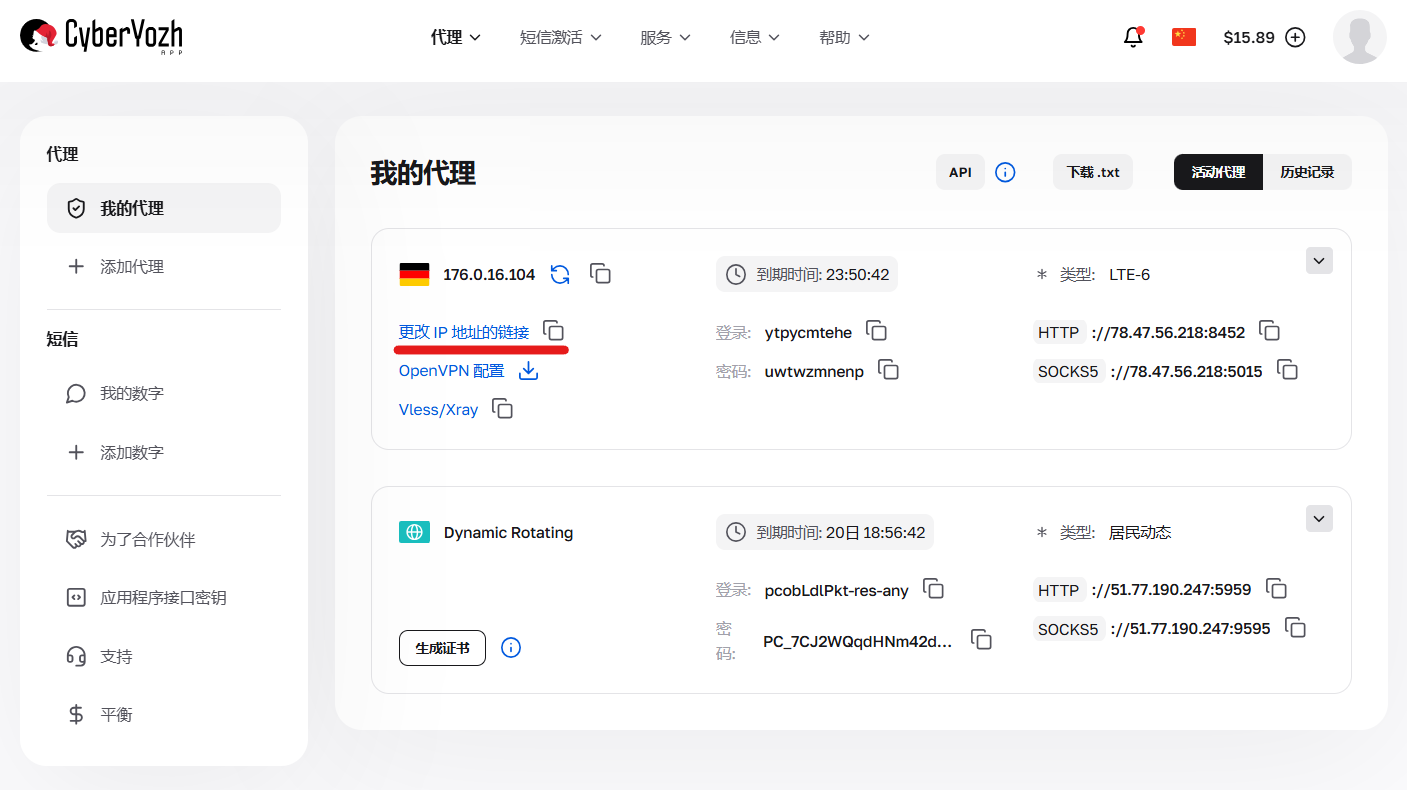Switch to 历史记录 tab
This screenshot has width=1407, height=790.
[x=1308, y=171]
